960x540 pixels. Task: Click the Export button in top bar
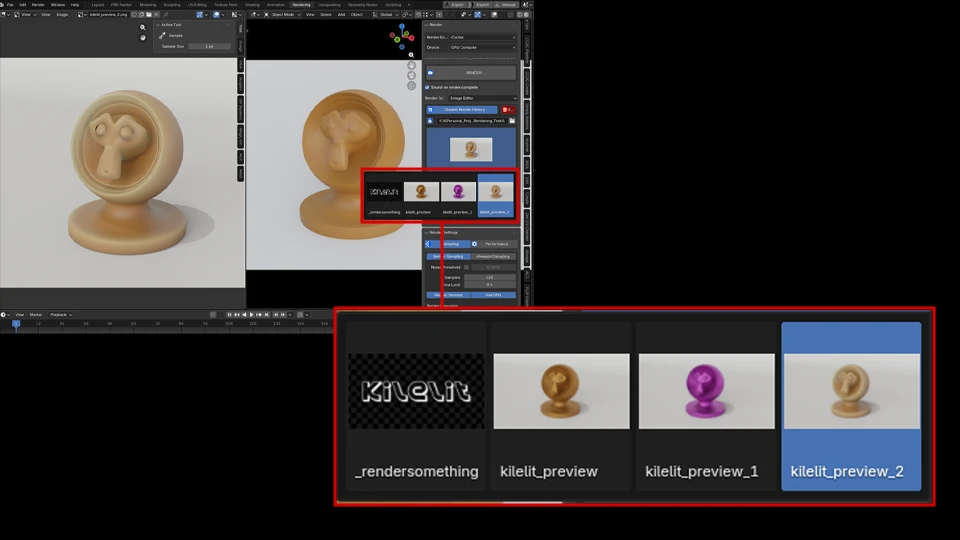tap(456, 4)
